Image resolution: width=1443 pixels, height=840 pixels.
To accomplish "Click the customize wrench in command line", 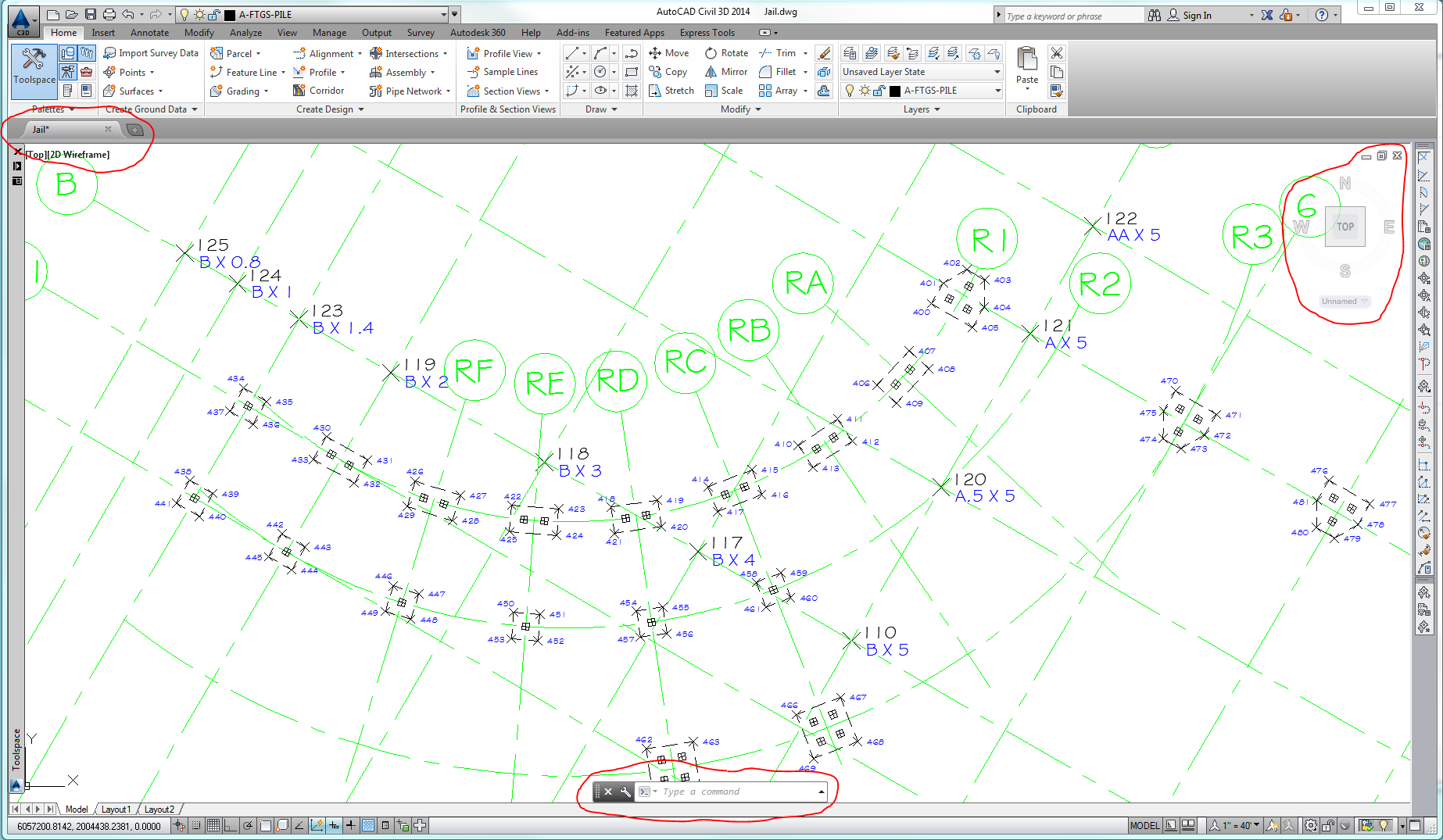I will coord(625,792).
